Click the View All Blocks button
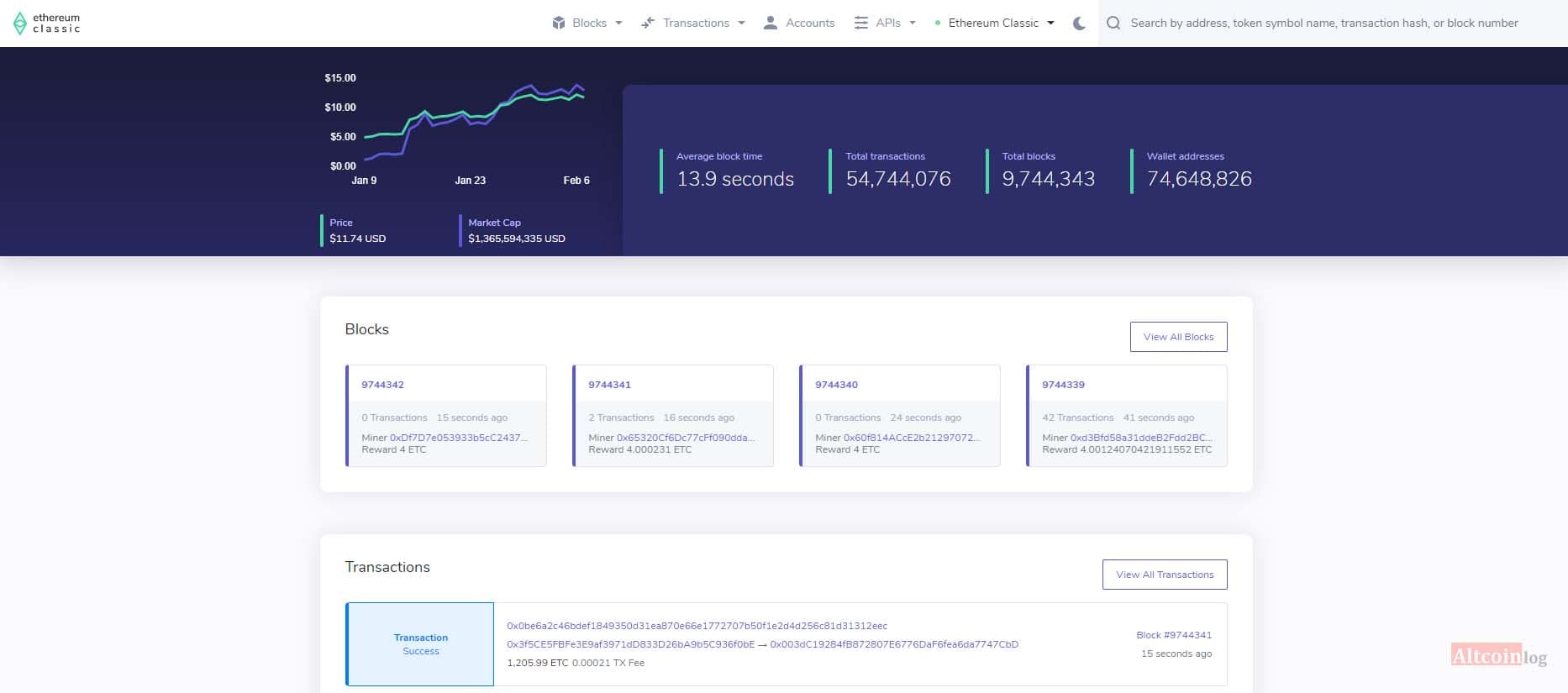The width and height of the screenshot is (1568, 693). pos(1178,337)
